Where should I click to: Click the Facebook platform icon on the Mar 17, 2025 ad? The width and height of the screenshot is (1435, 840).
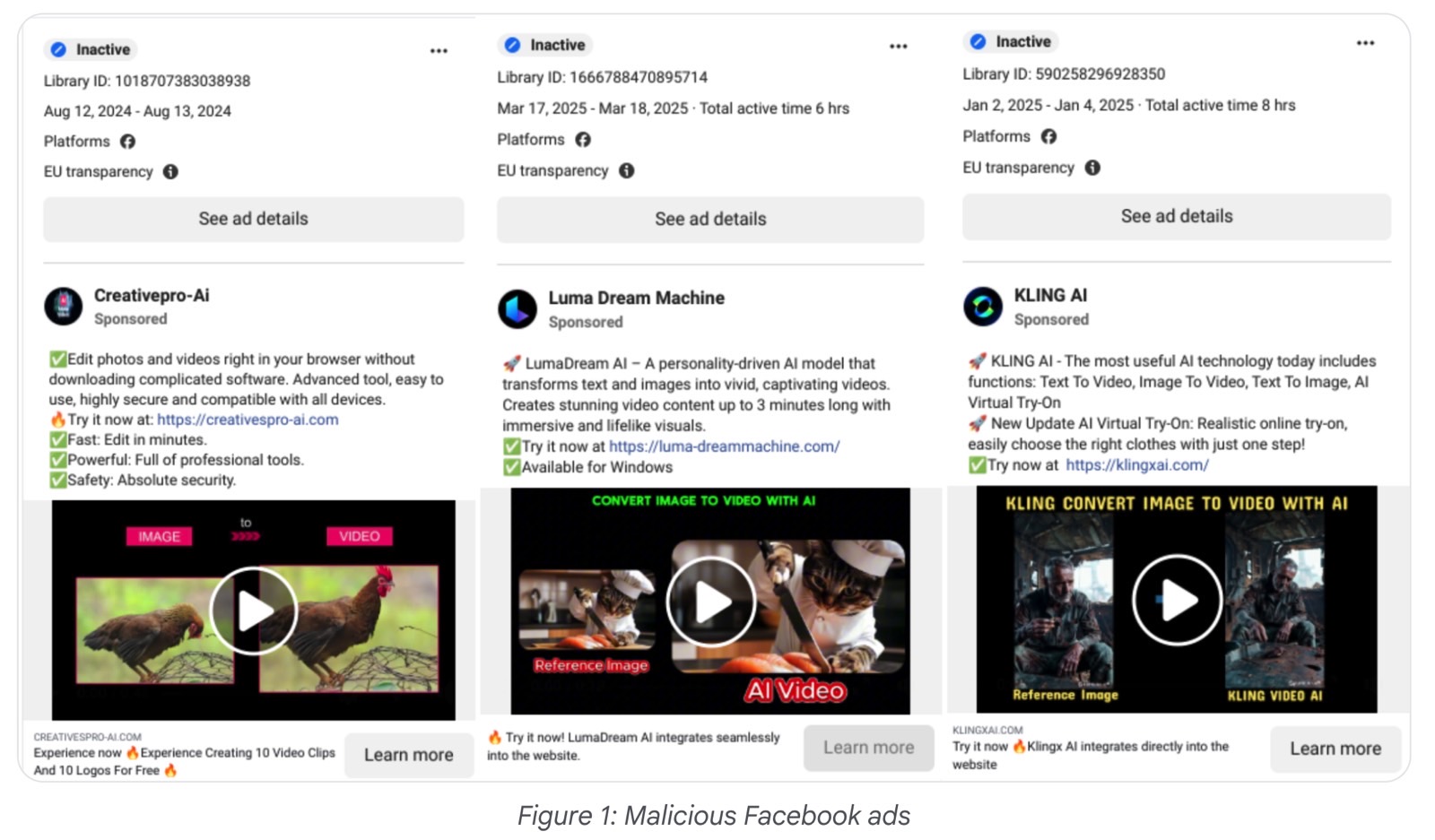point(583,140)
